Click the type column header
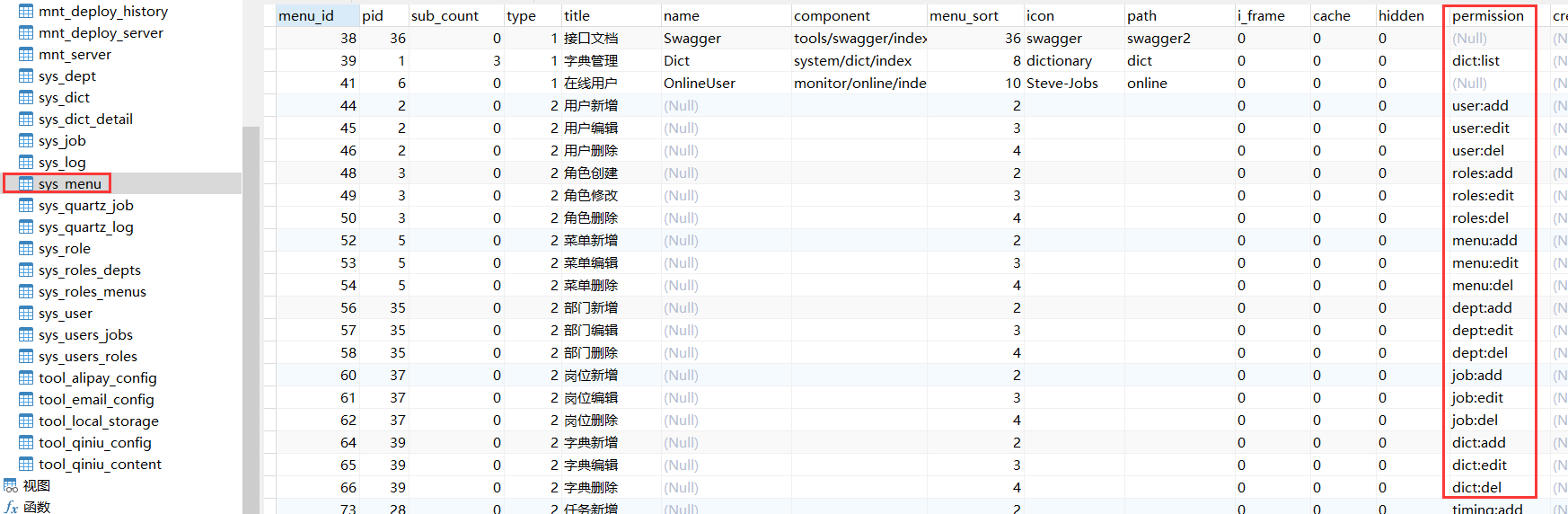 click(x=532, y=16)
